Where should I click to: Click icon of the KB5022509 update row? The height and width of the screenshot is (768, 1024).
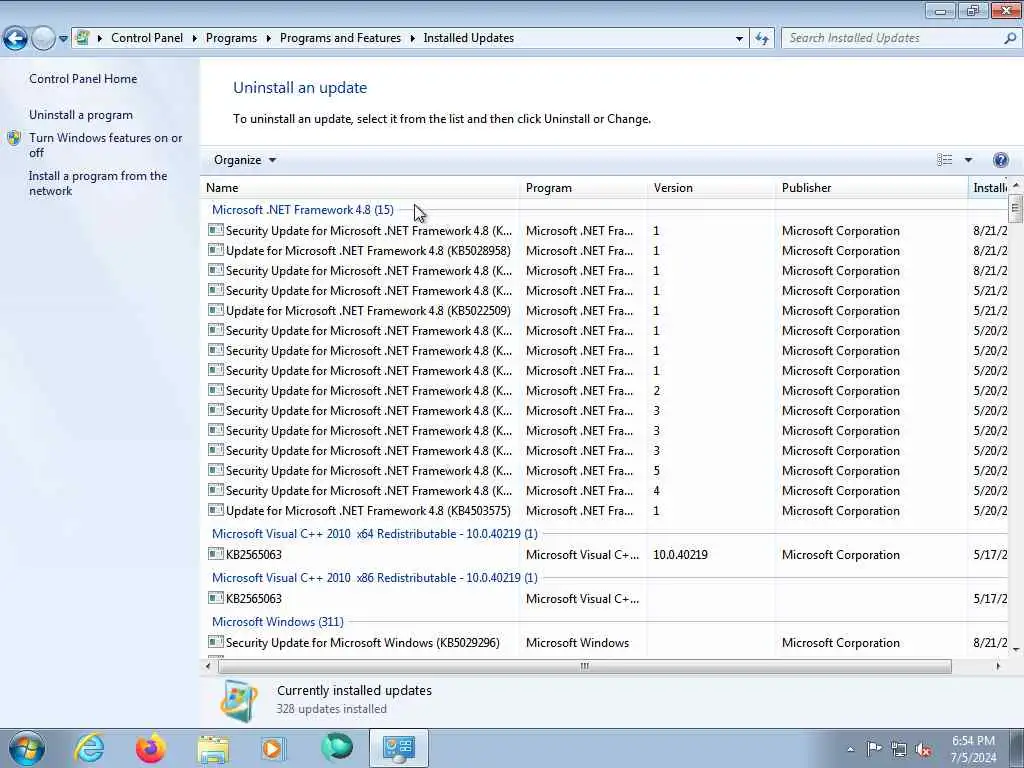click(x=216, y=310)
